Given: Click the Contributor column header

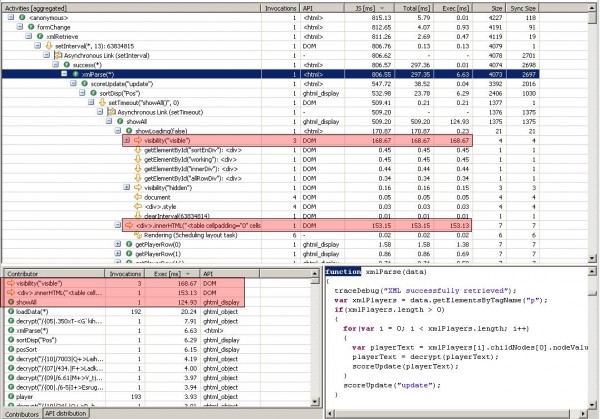Looking at the screenshot, I should pos(54,274).
